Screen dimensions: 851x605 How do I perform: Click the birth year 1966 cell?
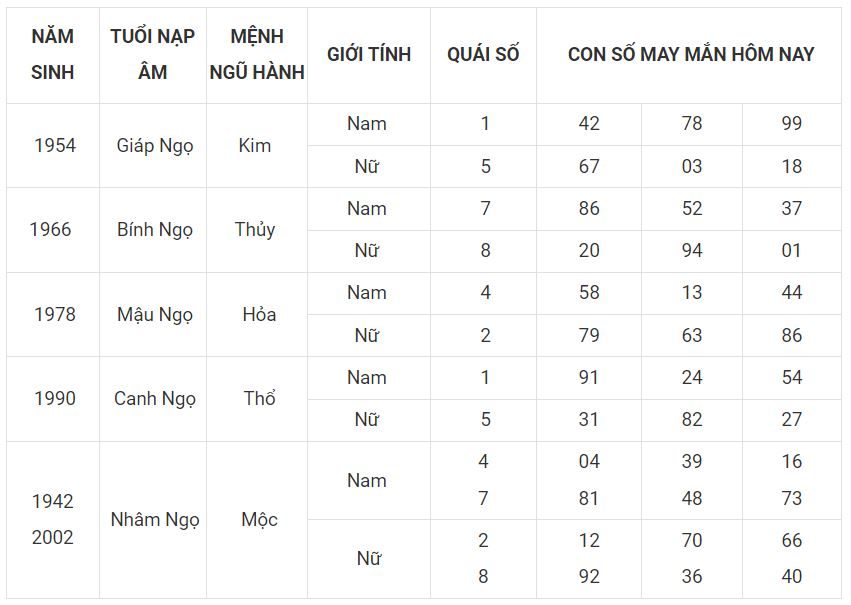(50, 229)
